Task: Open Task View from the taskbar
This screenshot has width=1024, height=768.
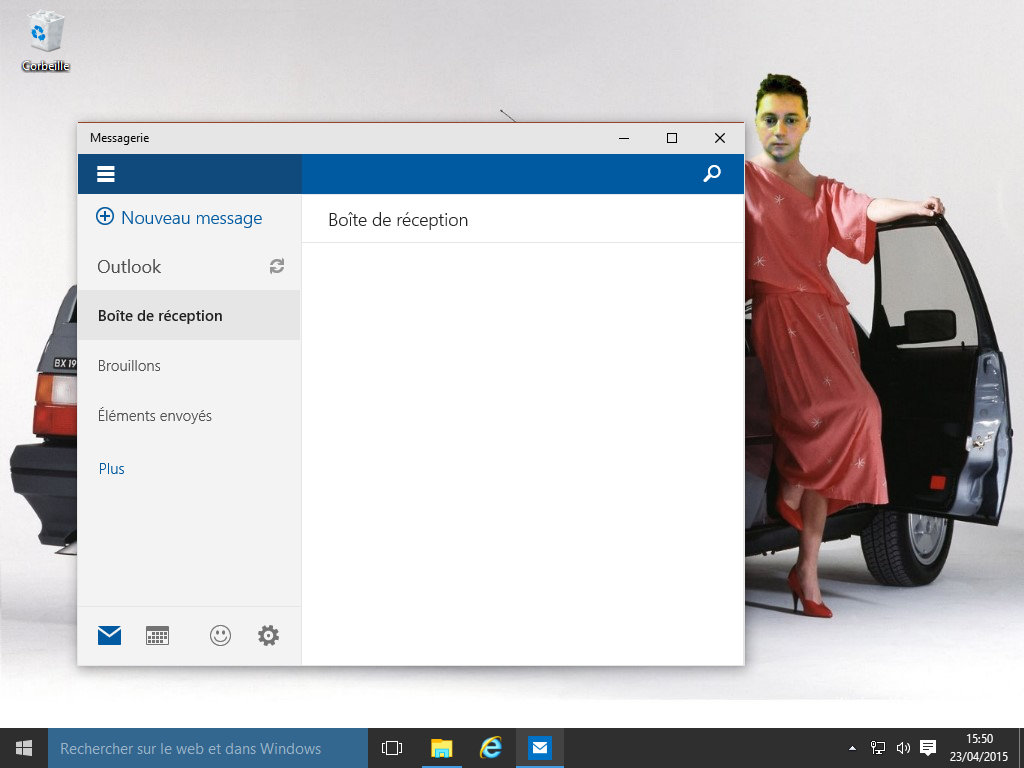Action: (x=392, y=748)
